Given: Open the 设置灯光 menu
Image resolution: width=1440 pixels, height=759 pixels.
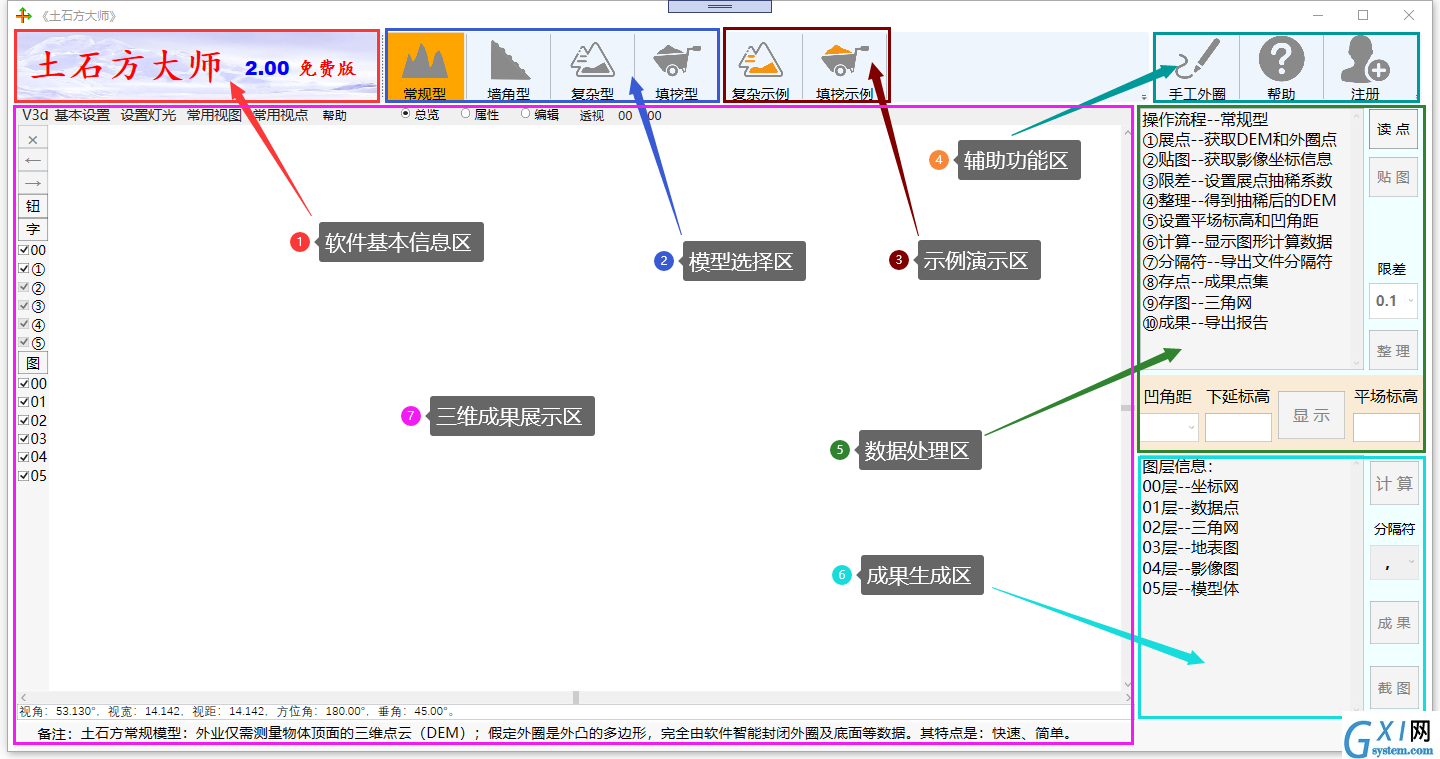Looking at the screenshot, I should 148,115.
